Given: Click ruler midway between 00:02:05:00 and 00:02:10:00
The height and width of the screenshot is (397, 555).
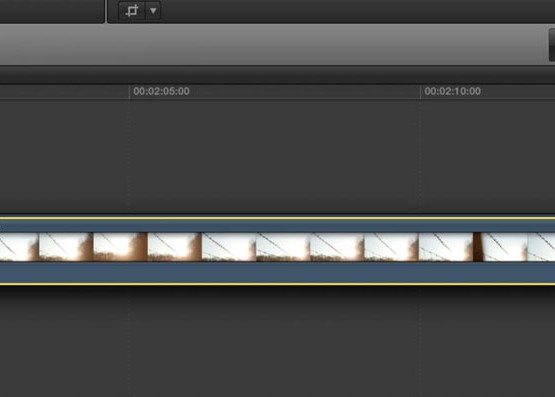Looking at the screenshot, I should point(275,92).
